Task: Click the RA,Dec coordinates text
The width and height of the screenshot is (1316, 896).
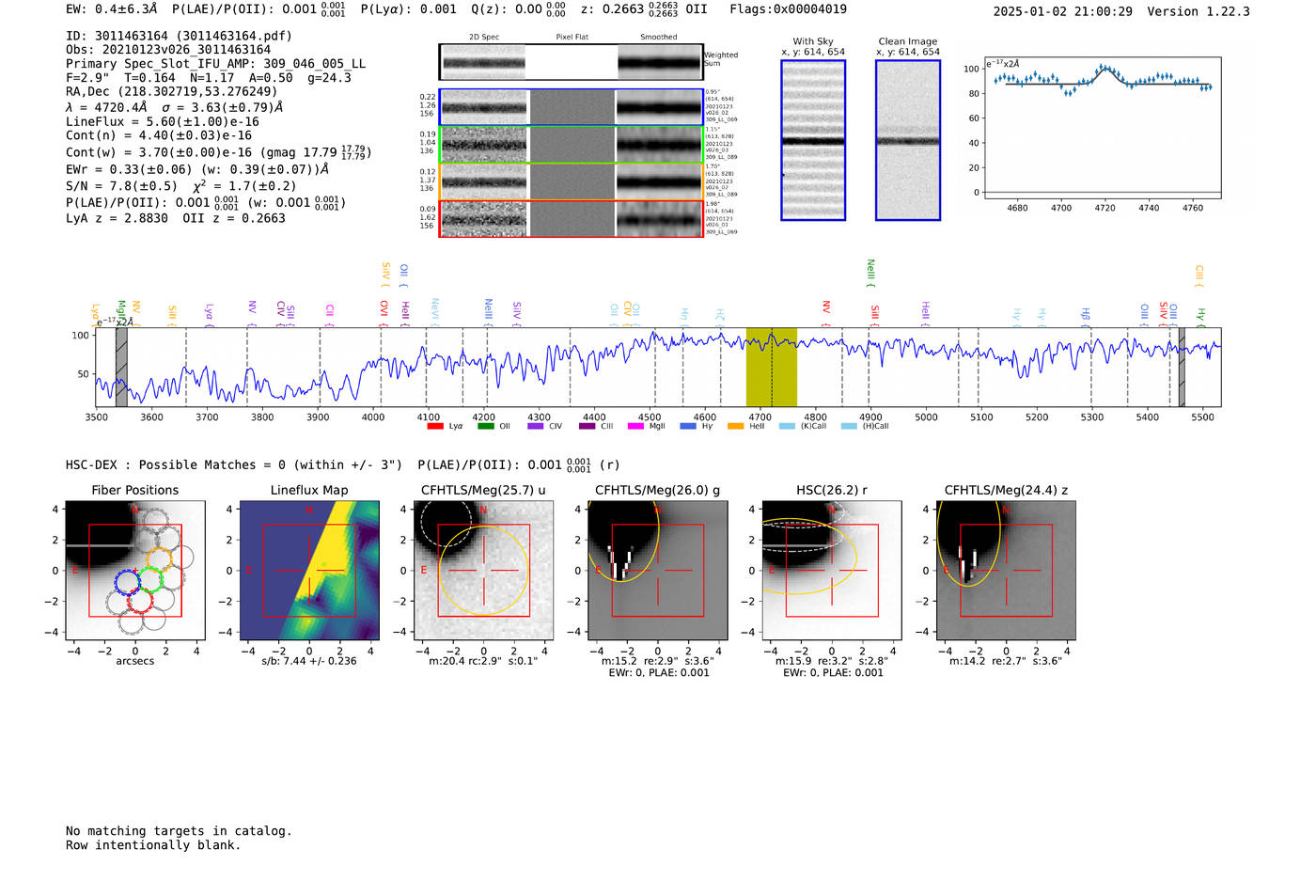Action: click(172, 91)
